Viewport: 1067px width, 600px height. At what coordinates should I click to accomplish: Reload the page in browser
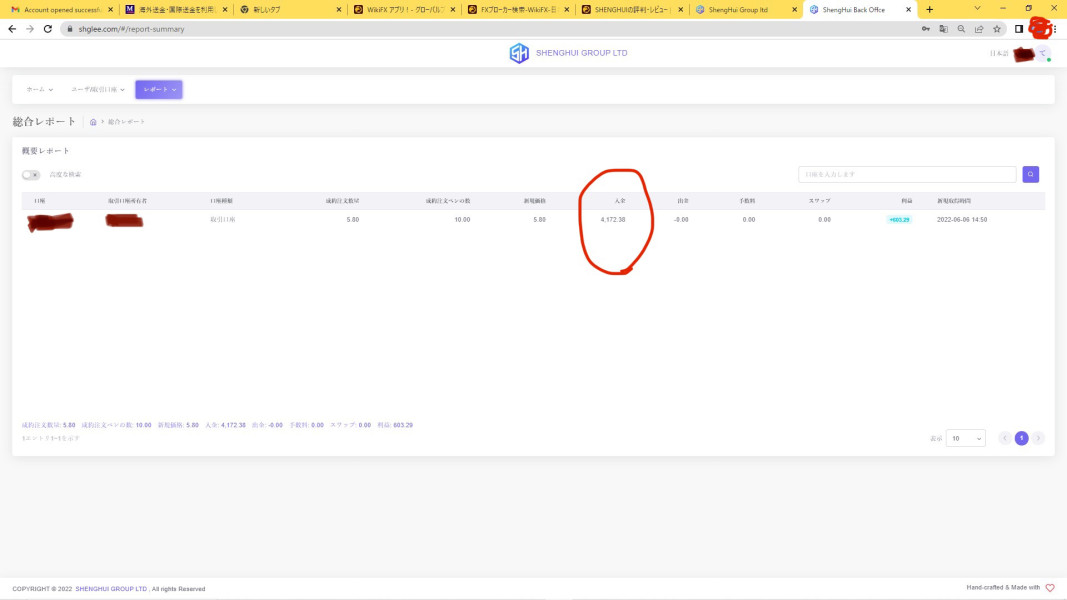pyautogui.click(x=47, y=29)
